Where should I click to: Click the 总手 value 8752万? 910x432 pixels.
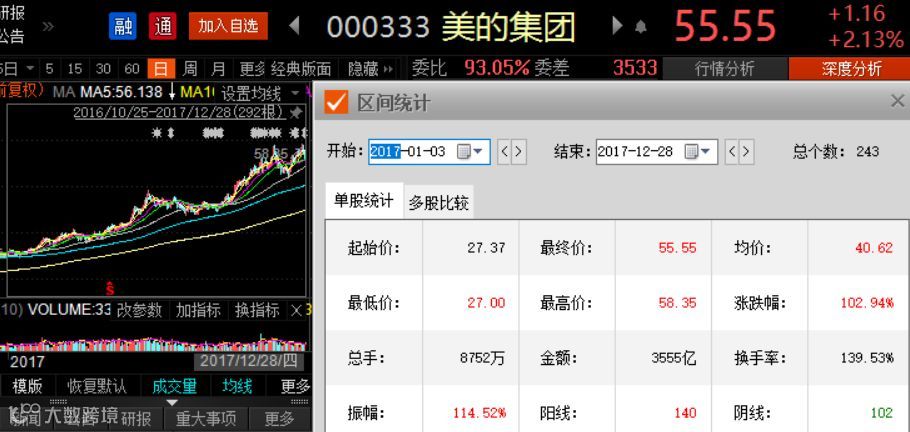(x=482, y=358)
